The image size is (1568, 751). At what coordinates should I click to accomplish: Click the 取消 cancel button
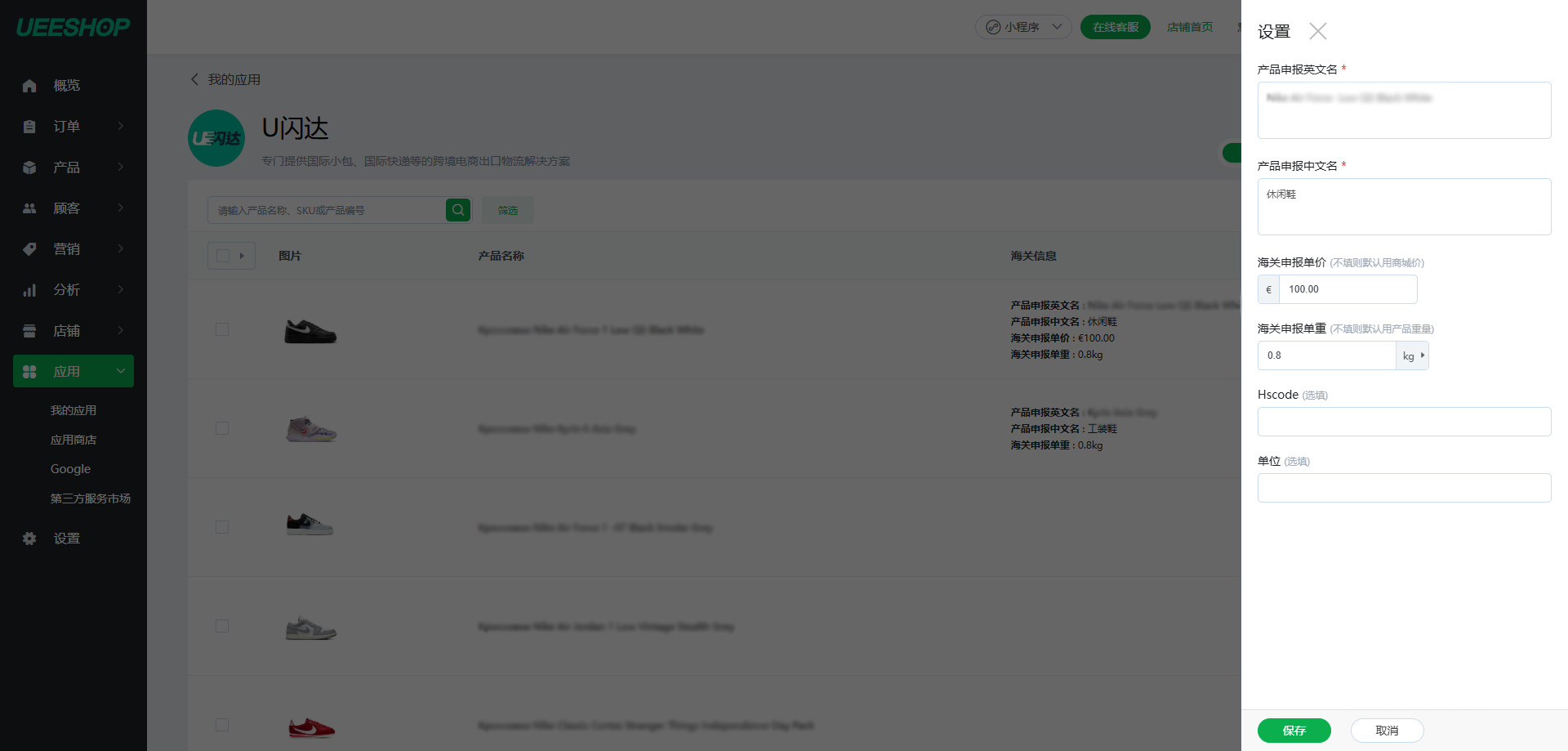click(x=1388, y=731)
